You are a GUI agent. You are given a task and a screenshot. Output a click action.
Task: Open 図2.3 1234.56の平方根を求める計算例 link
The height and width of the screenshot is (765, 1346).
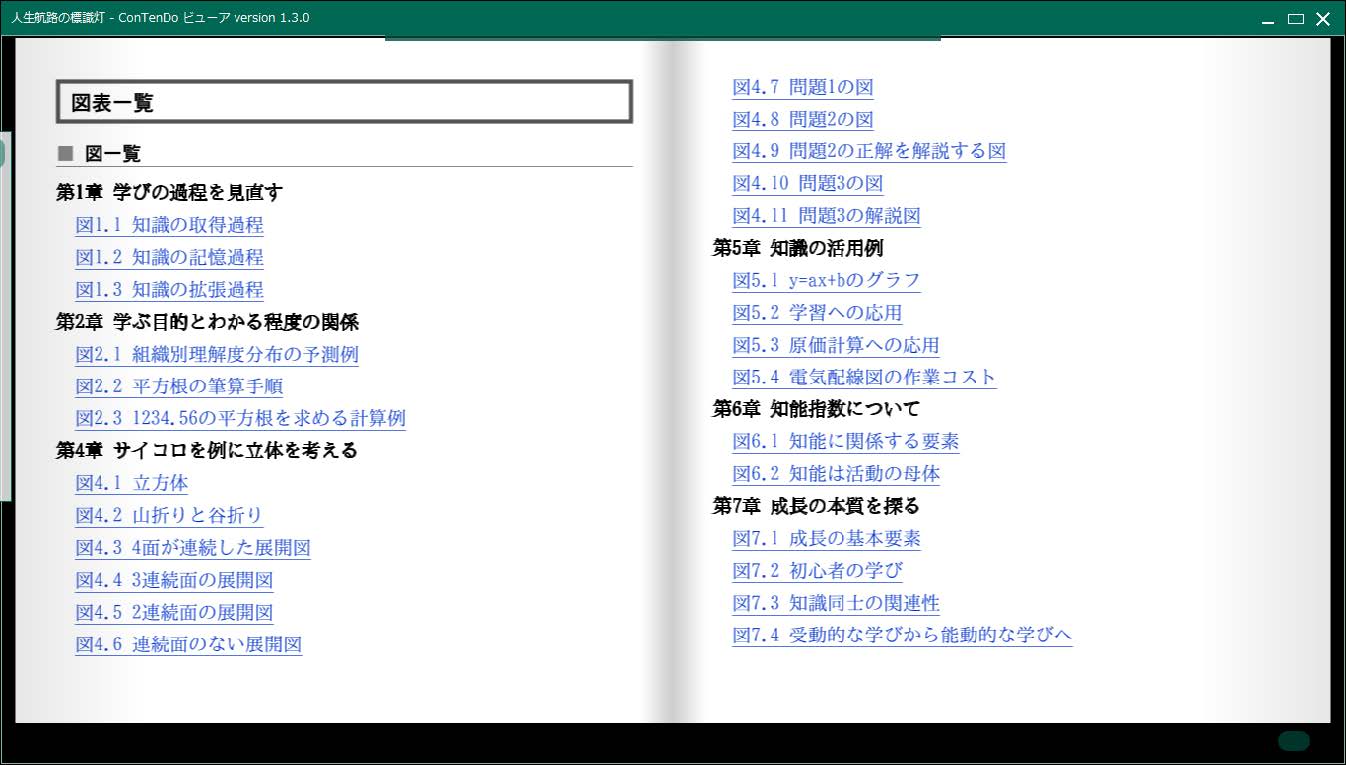240,419
